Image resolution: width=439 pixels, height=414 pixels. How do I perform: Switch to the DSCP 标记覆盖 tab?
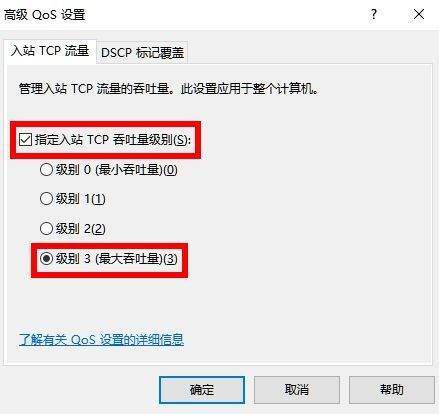click(x=142, y=53)
